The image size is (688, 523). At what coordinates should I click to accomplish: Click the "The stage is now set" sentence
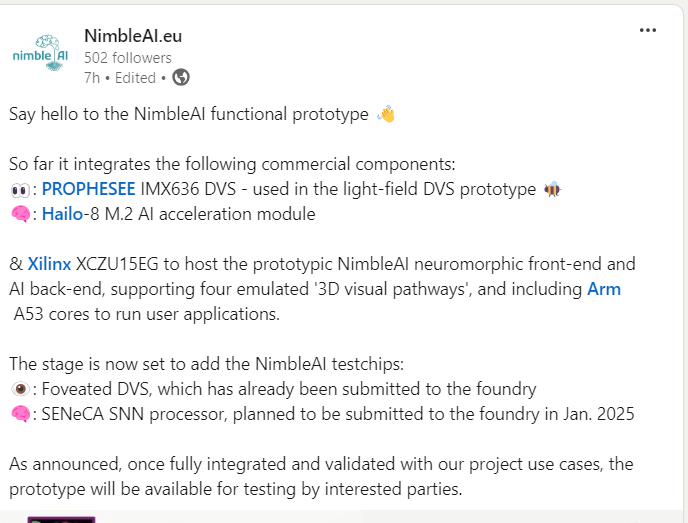coord(218,364)
